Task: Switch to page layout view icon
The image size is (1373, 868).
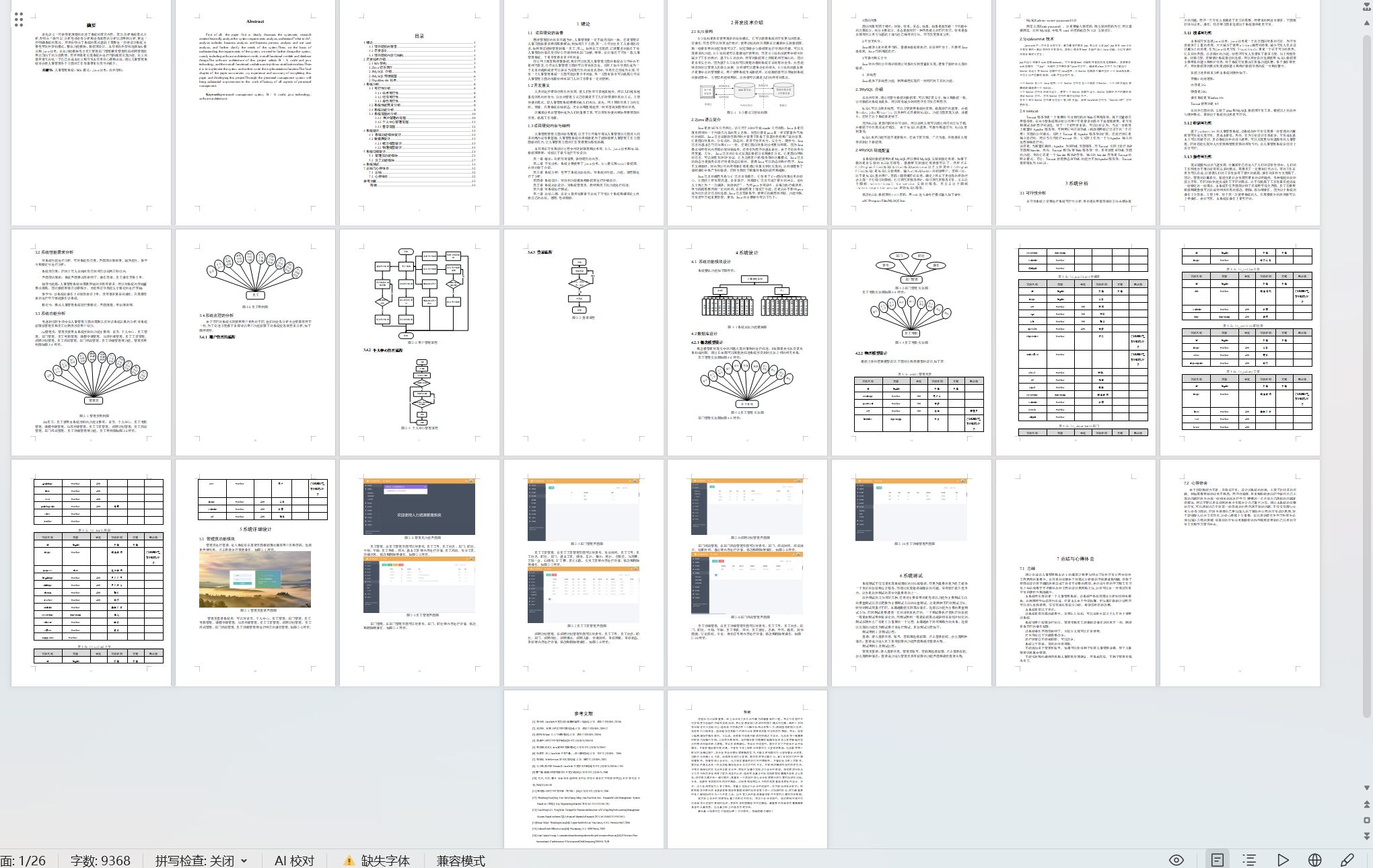Action: [x=1217, y=860]
